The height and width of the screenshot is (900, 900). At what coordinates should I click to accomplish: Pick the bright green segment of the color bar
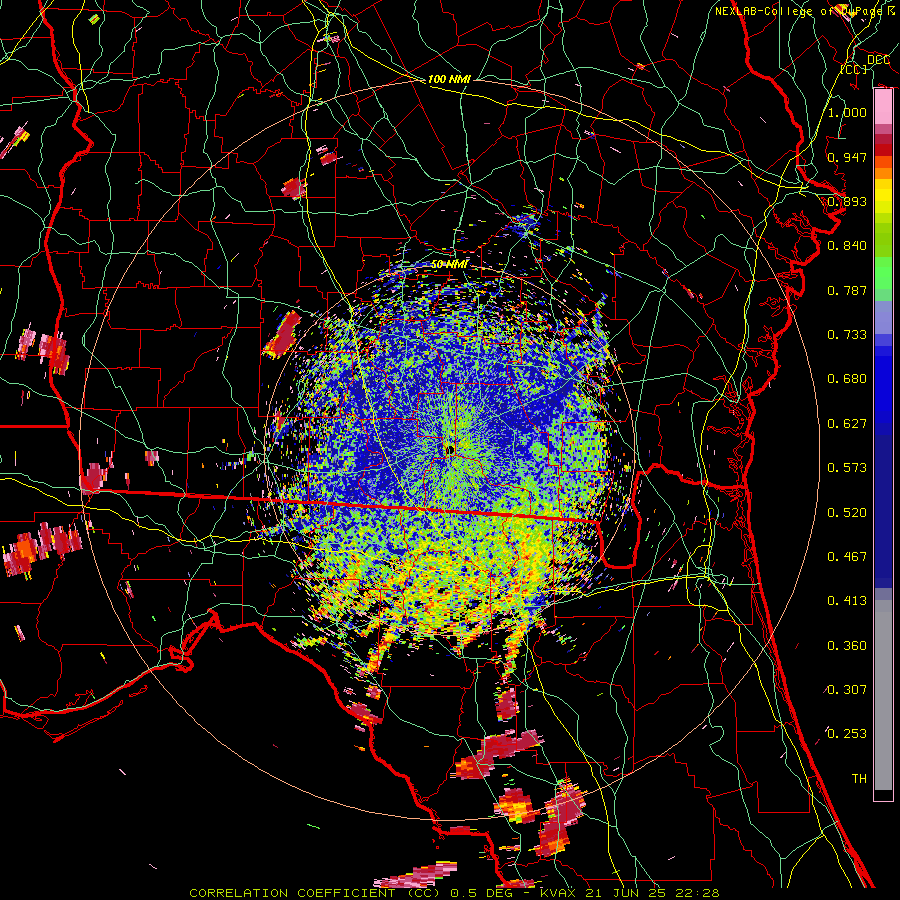pyautogui.click(x=883, y=273)
